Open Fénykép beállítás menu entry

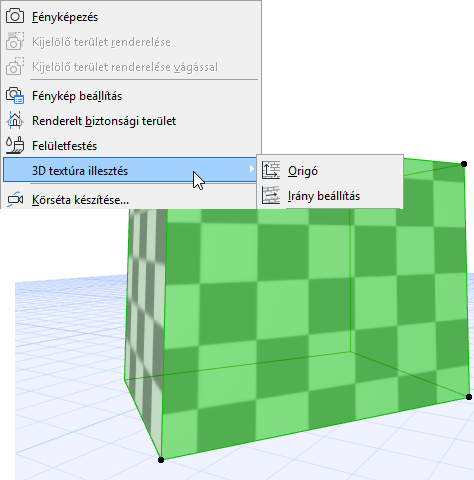[130, 96]
